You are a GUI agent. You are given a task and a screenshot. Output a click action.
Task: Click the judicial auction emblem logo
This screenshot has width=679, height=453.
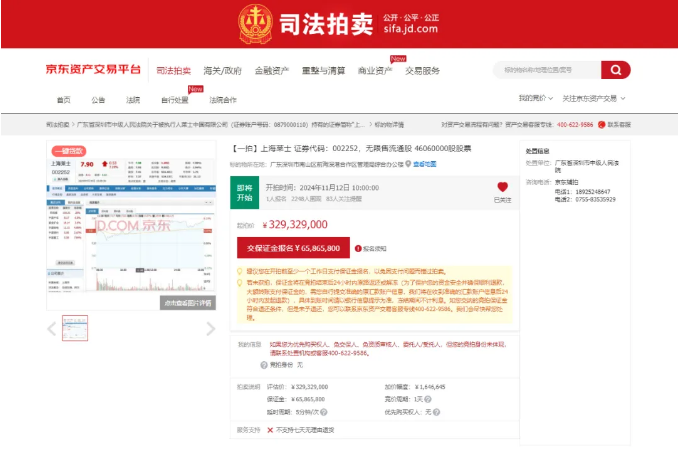(255, 24)
